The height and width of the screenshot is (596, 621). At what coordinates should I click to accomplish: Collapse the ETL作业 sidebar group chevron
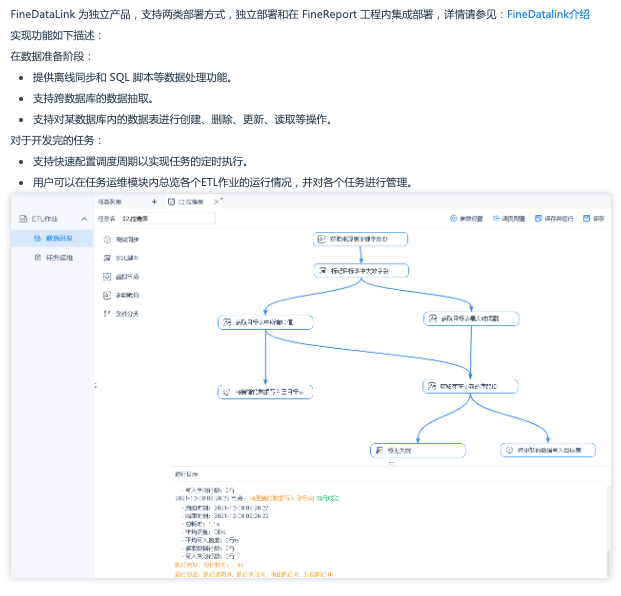pos(84,219)
